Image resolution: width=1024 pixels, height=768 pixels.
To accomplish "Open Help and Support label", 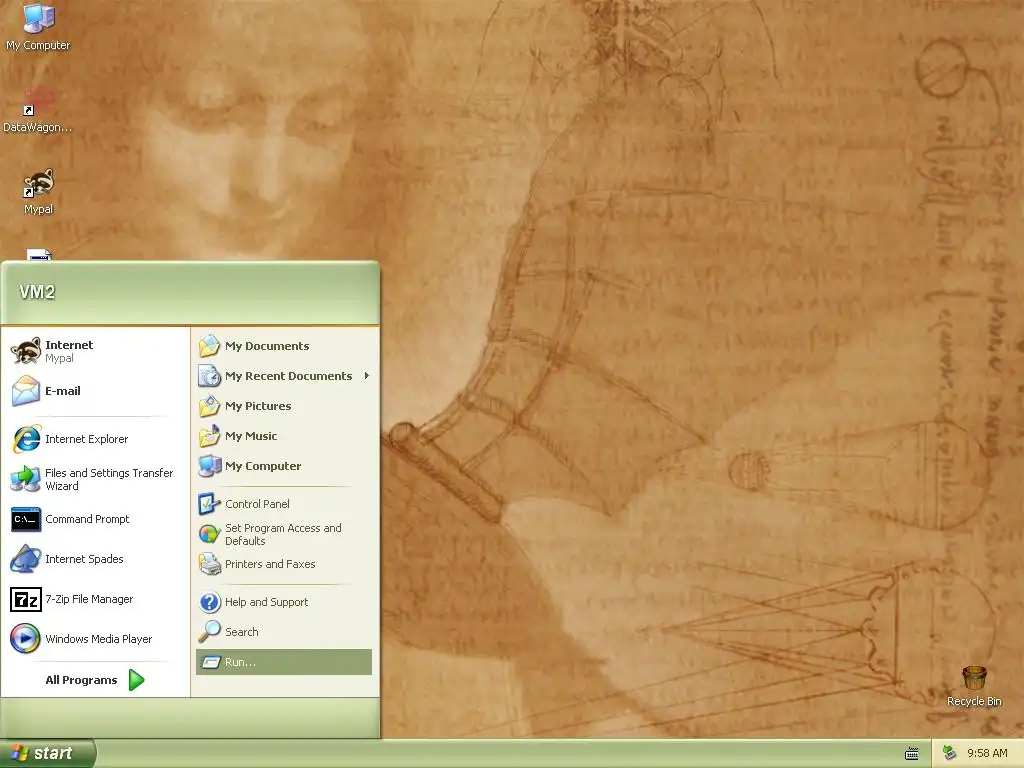I will 266,601.
